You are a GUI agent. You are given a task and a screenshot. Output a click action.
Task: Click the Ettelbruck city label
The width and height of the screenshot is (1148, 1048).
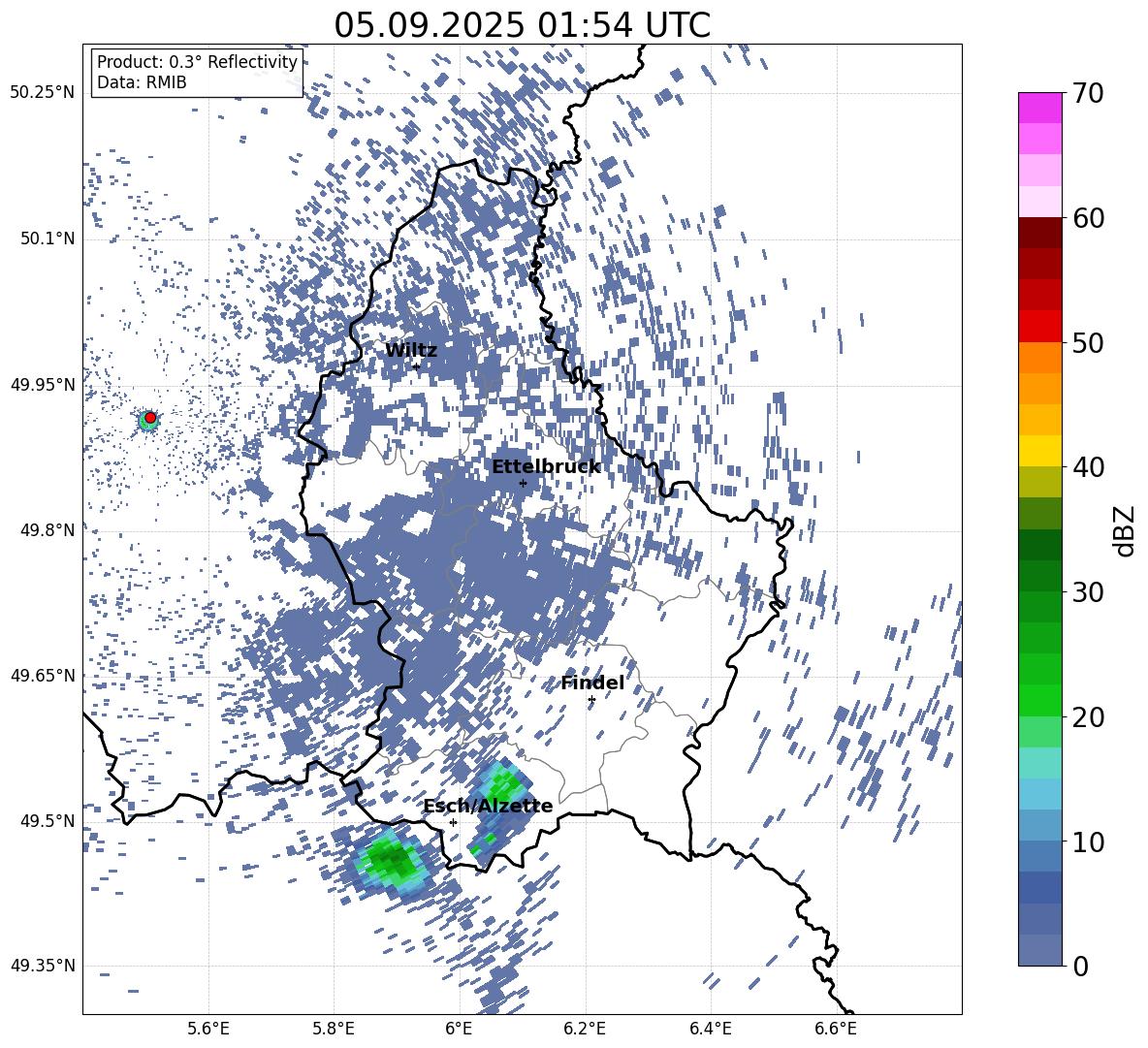(x=546, y=467)
